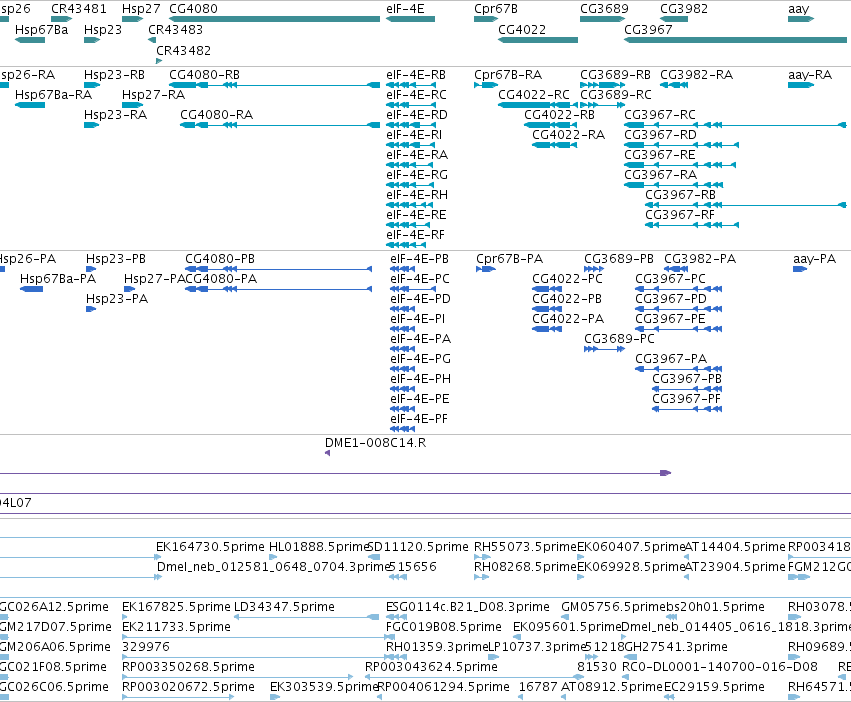Screen dimensions: 851x702
Task: Select protein Hsp67Ba-PA
Action: [31, 289]
